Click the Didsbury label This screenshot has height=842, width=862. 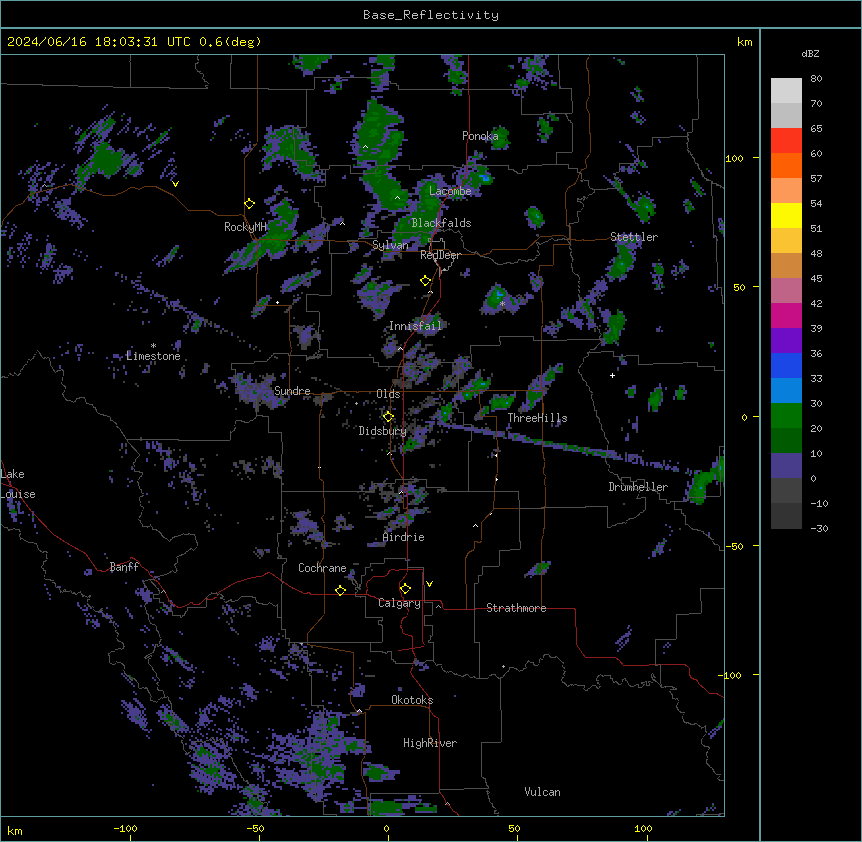click(x=383, y=431)
